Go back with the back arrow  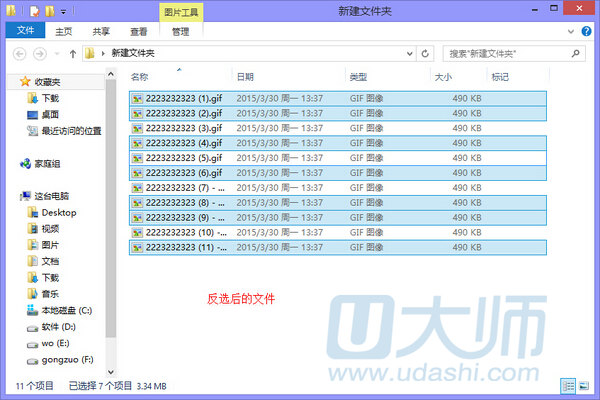[x=20, y=54]
